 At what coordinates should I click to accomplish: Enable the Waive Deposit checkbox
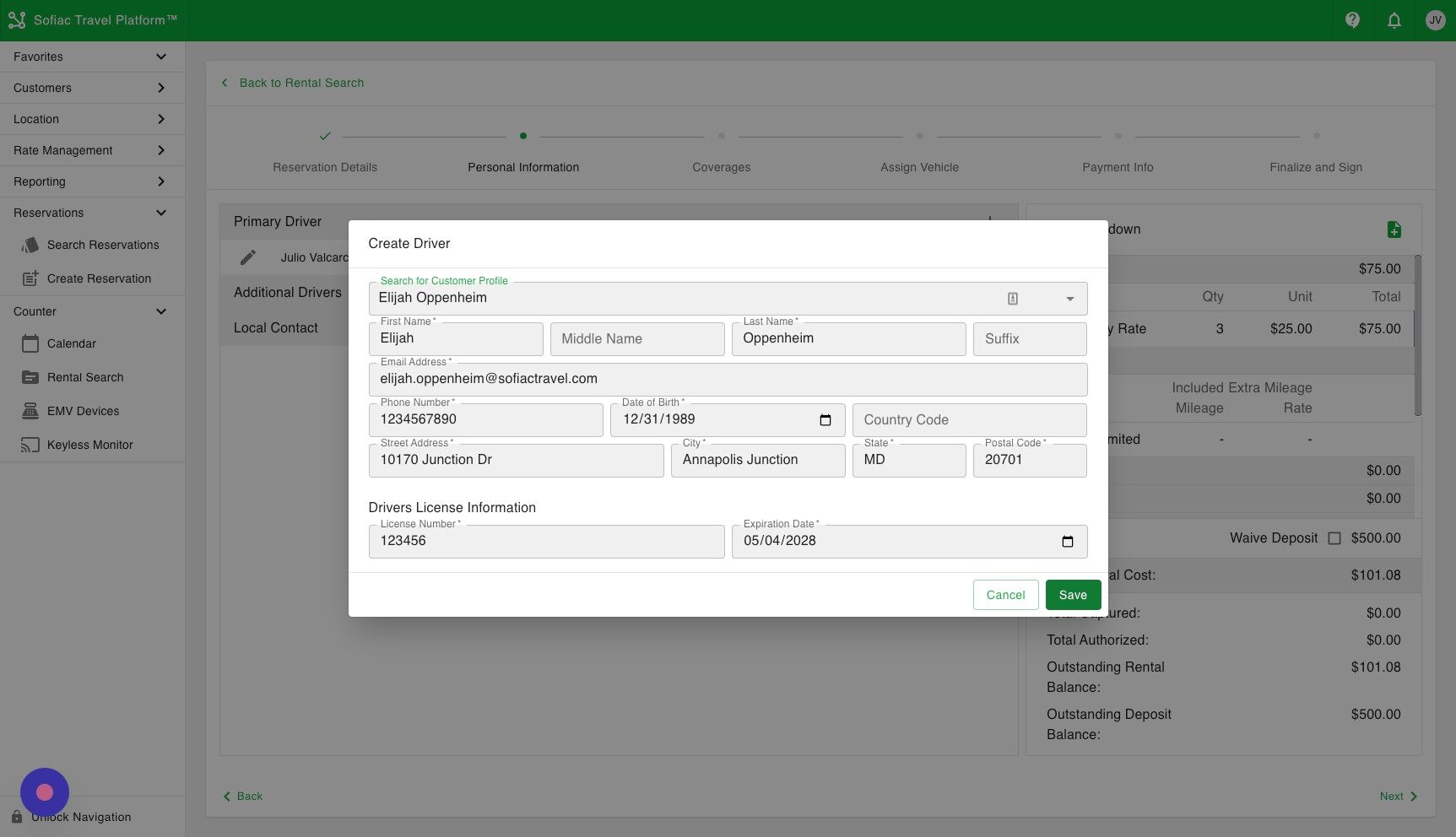(1334, 537)
